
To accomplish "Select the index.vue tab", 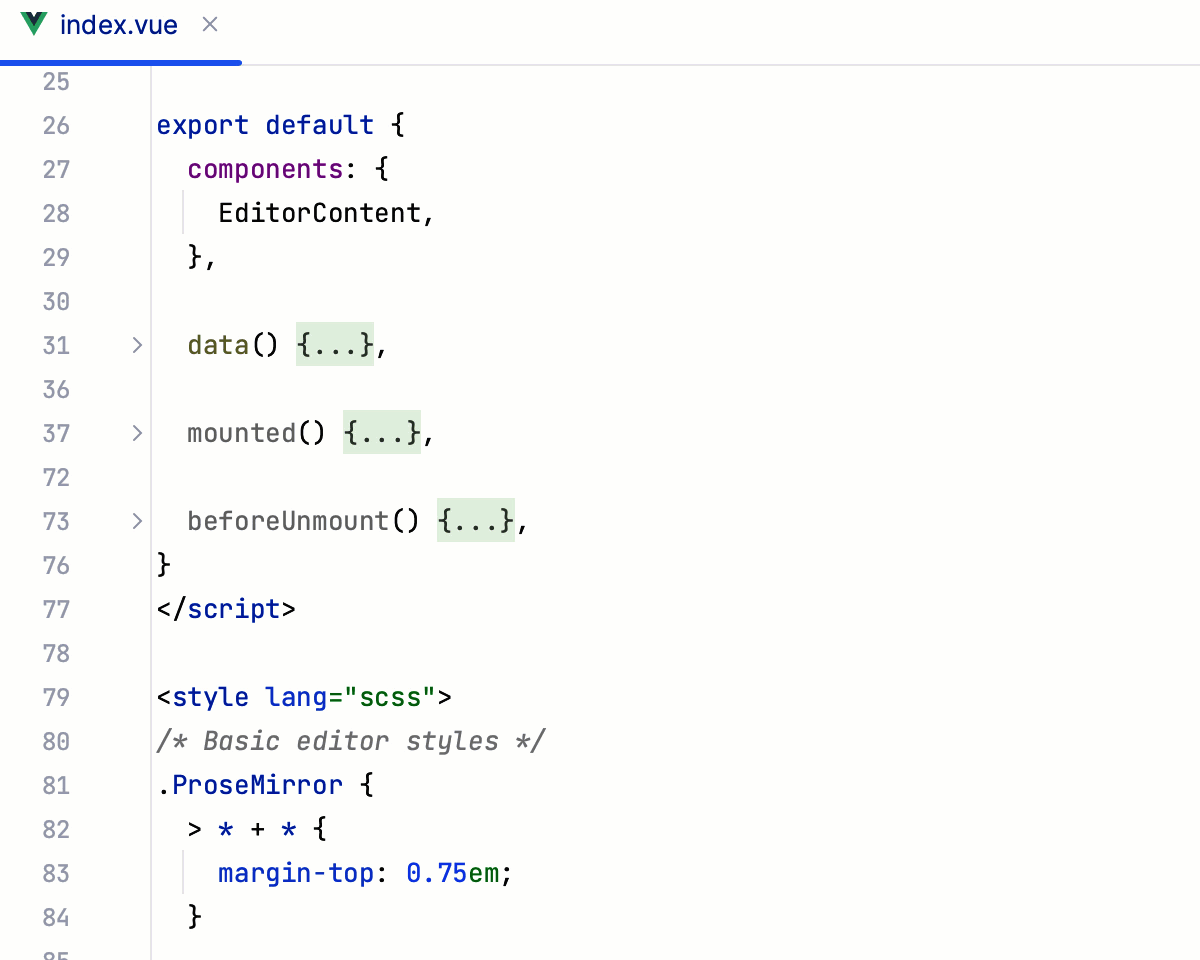I will [120, 24].
